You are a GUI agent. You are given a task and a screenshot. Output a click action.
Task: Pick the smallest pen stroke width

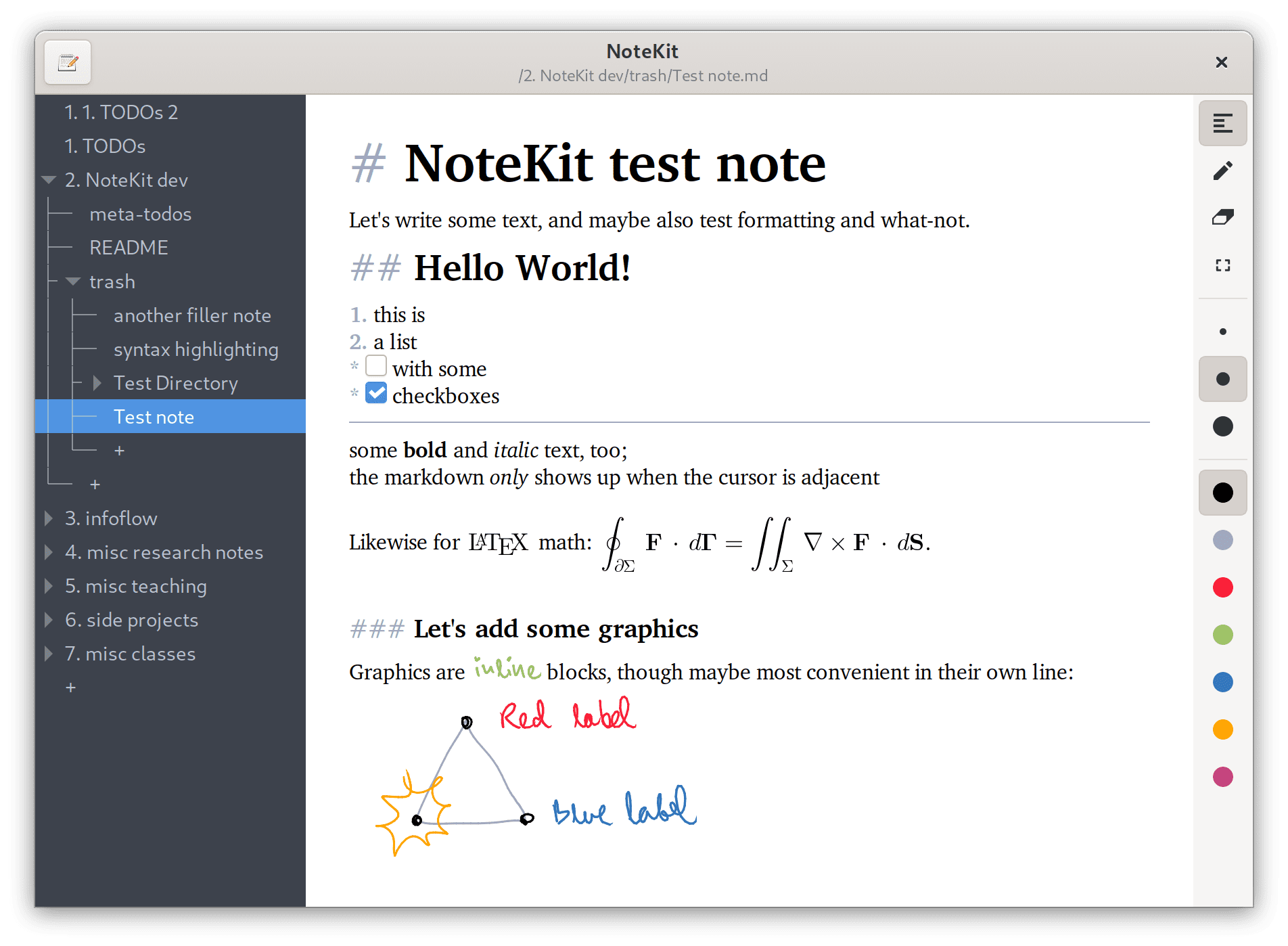(1222, 332)
